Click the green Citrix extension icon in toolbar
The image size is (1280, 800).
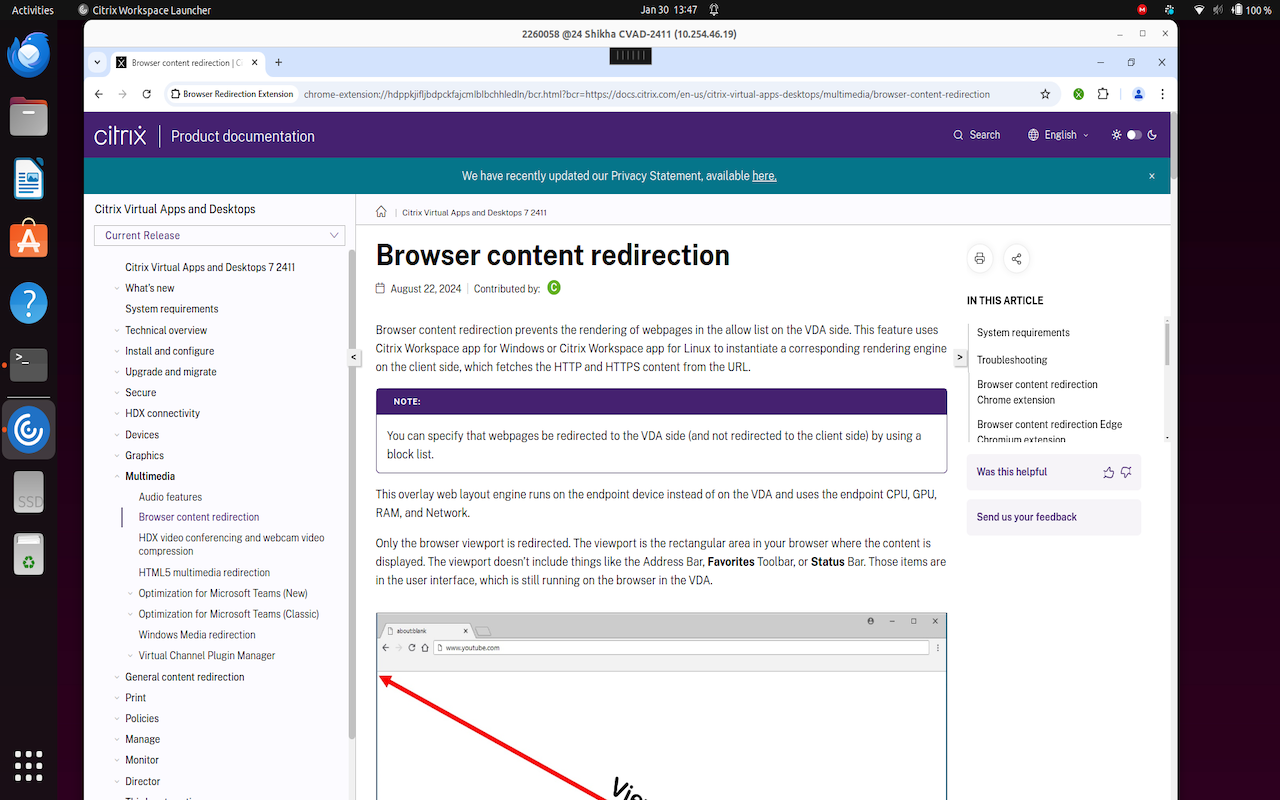tap(1078, 93)
